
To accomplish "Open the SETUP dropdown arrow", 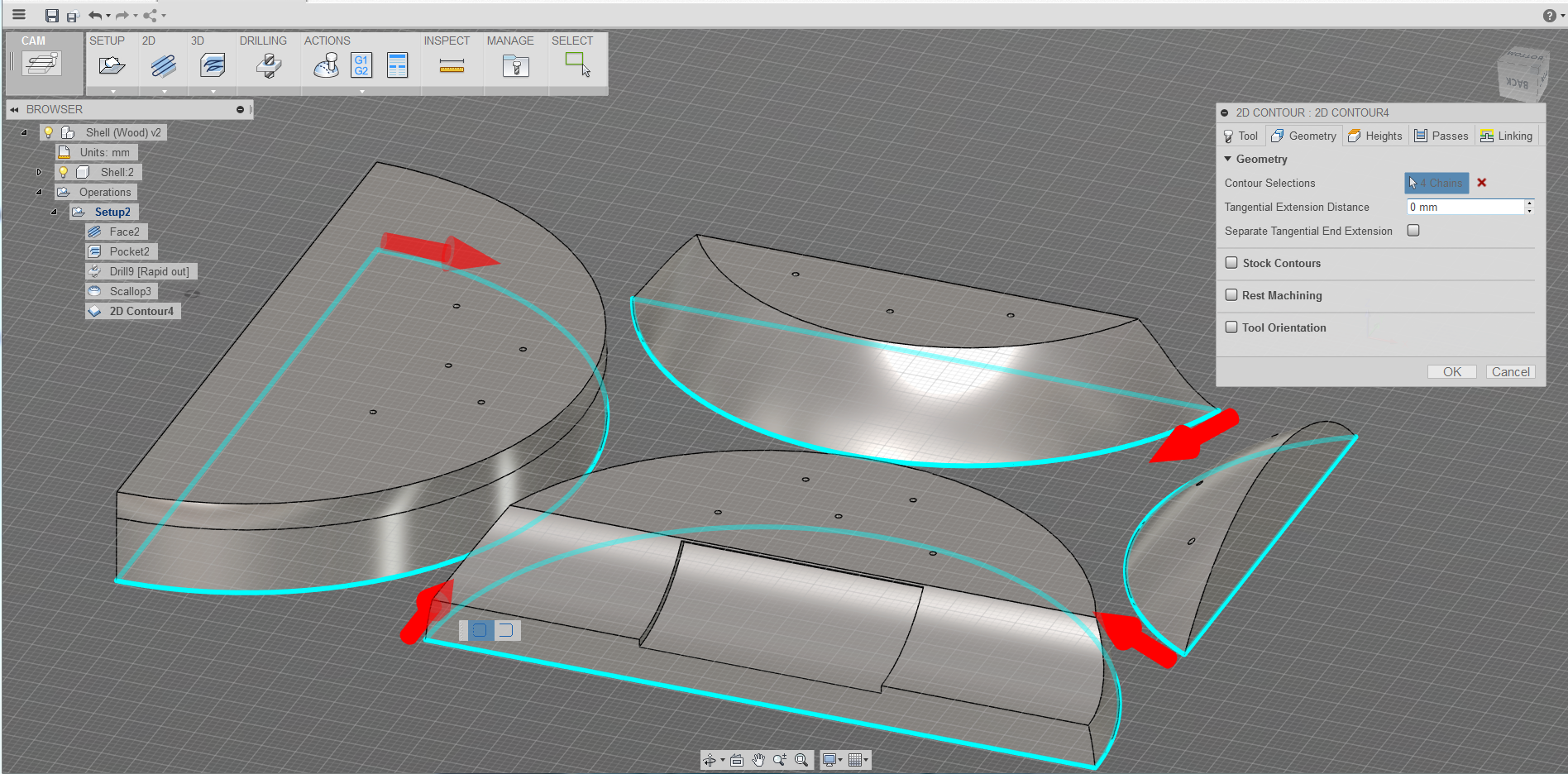I will point(113,91).
